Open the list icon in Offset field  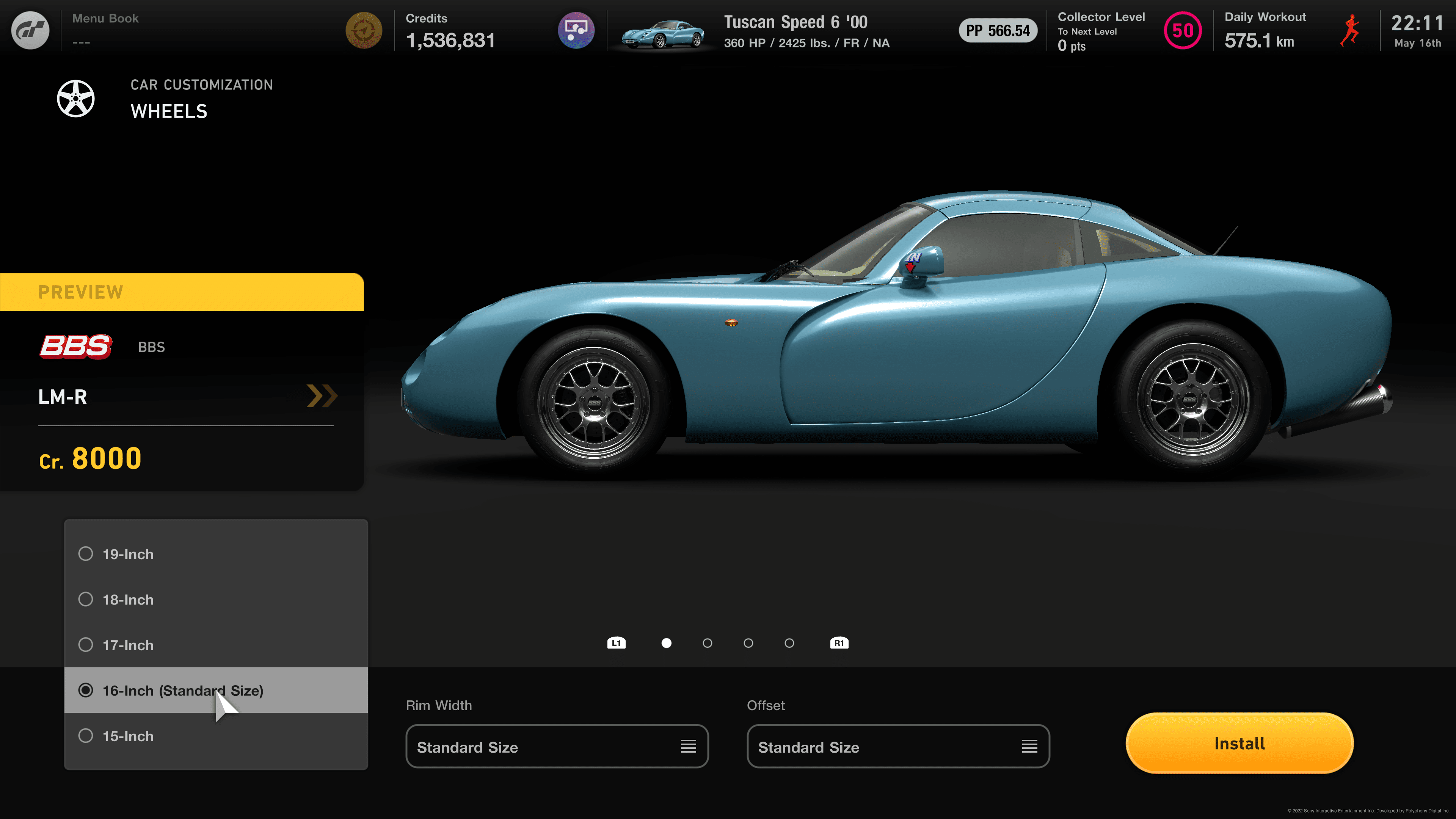click(x=1029, y=746)
